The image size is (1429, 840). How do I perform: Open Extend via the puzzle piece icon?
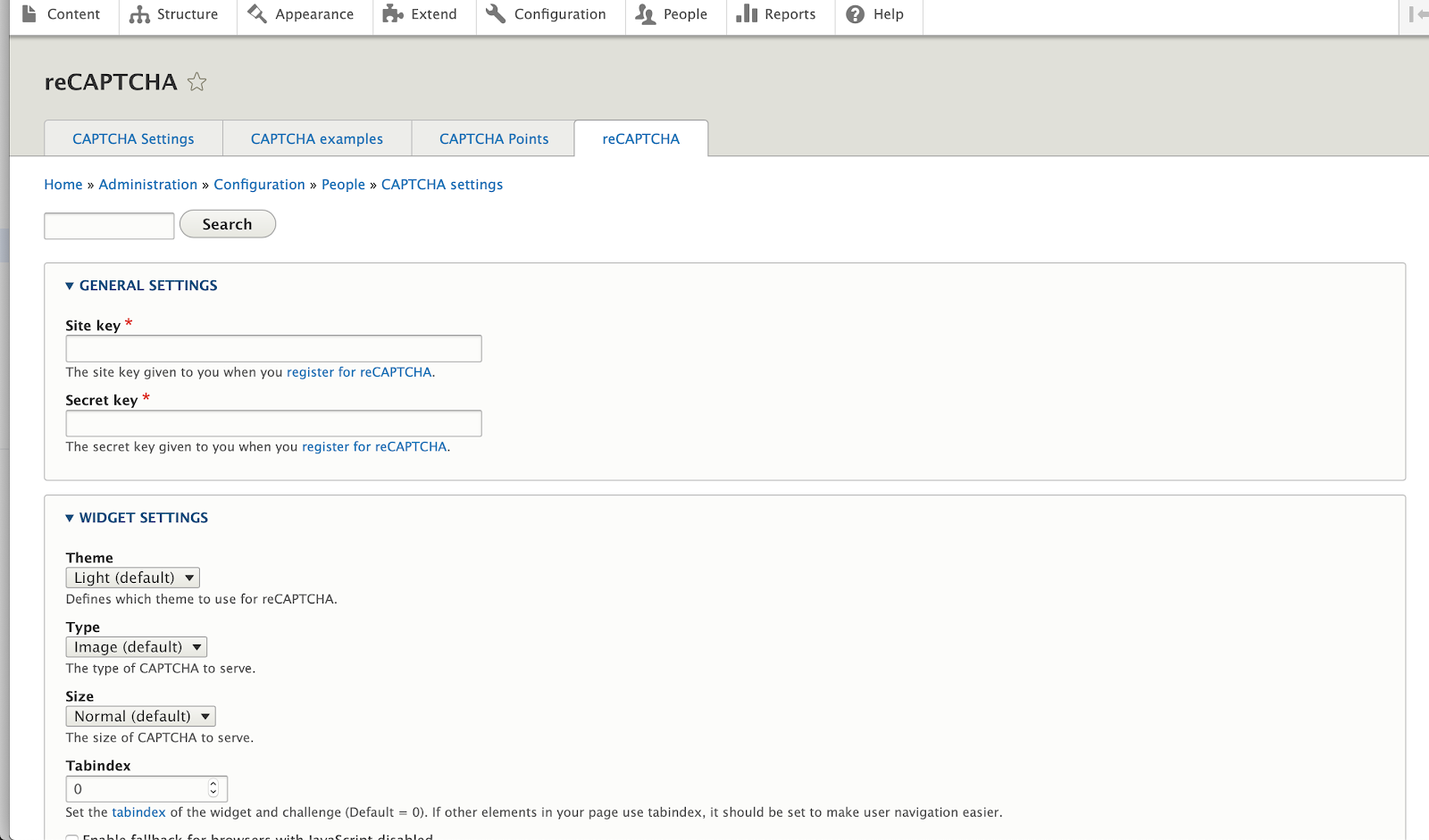pos(393,14)
